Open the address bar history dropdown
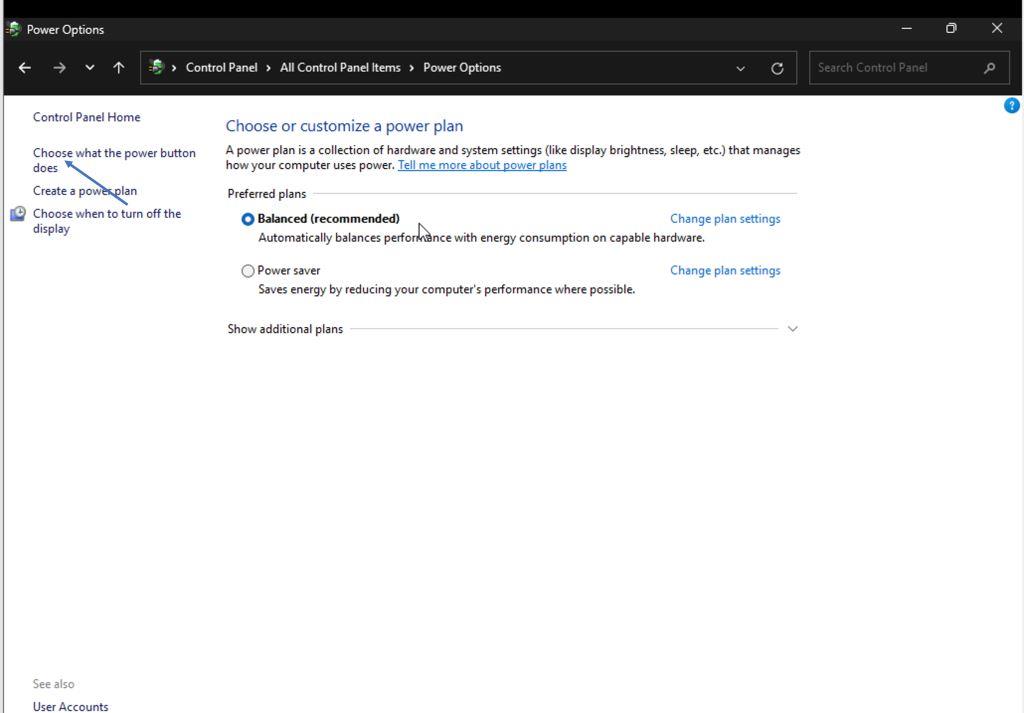This screenshot has height=713, width=1024. tap(740, 68)
